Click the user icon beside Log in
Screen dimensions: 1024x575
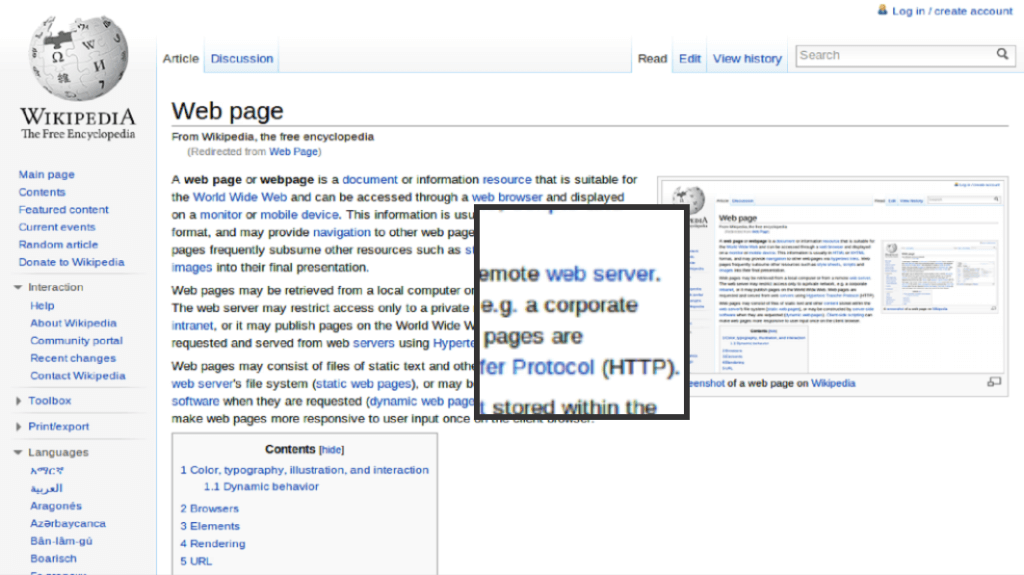(882, 10)
